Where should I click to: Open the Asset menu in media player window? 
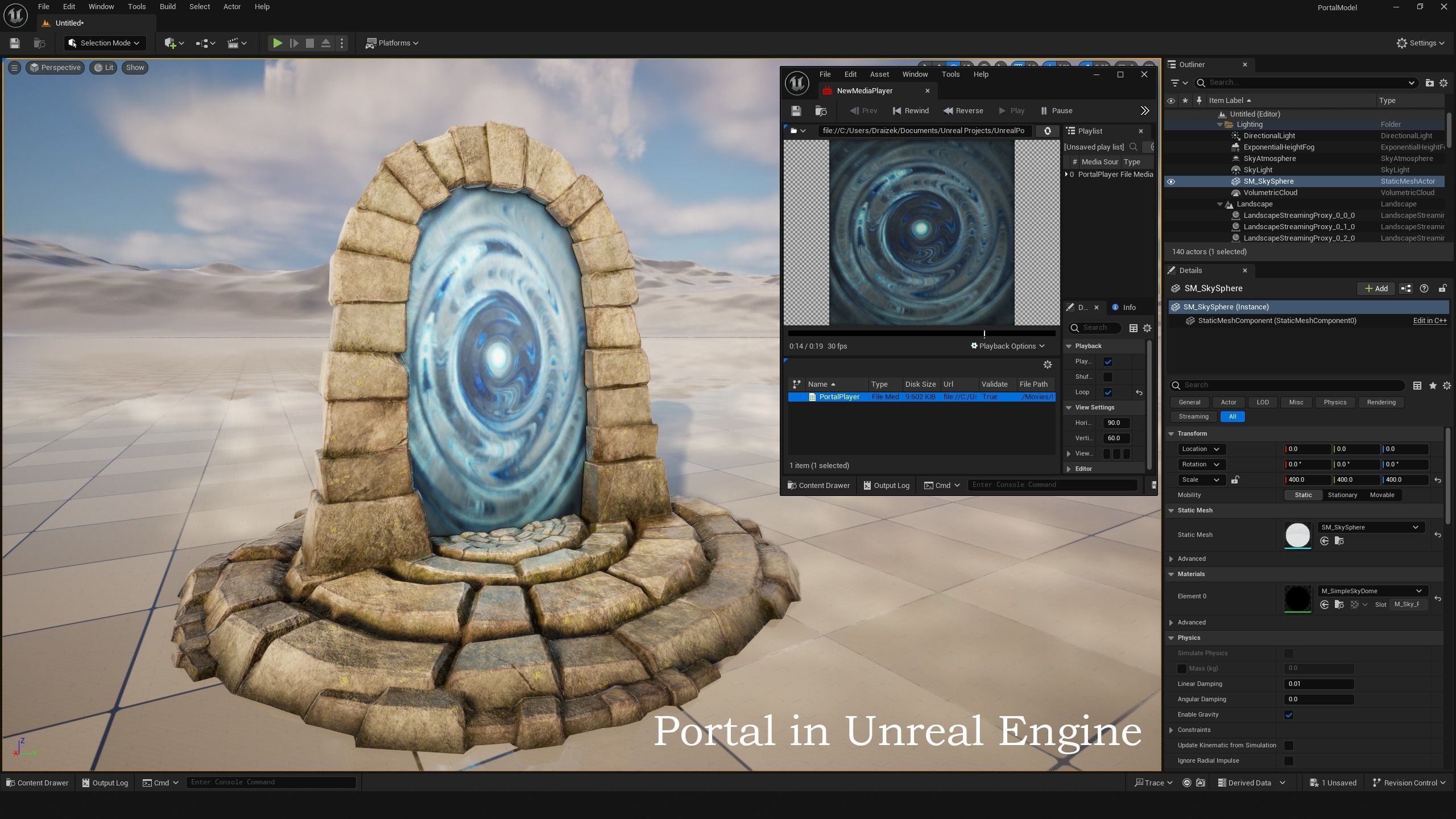pyautogui.click(x=879, y=75)
